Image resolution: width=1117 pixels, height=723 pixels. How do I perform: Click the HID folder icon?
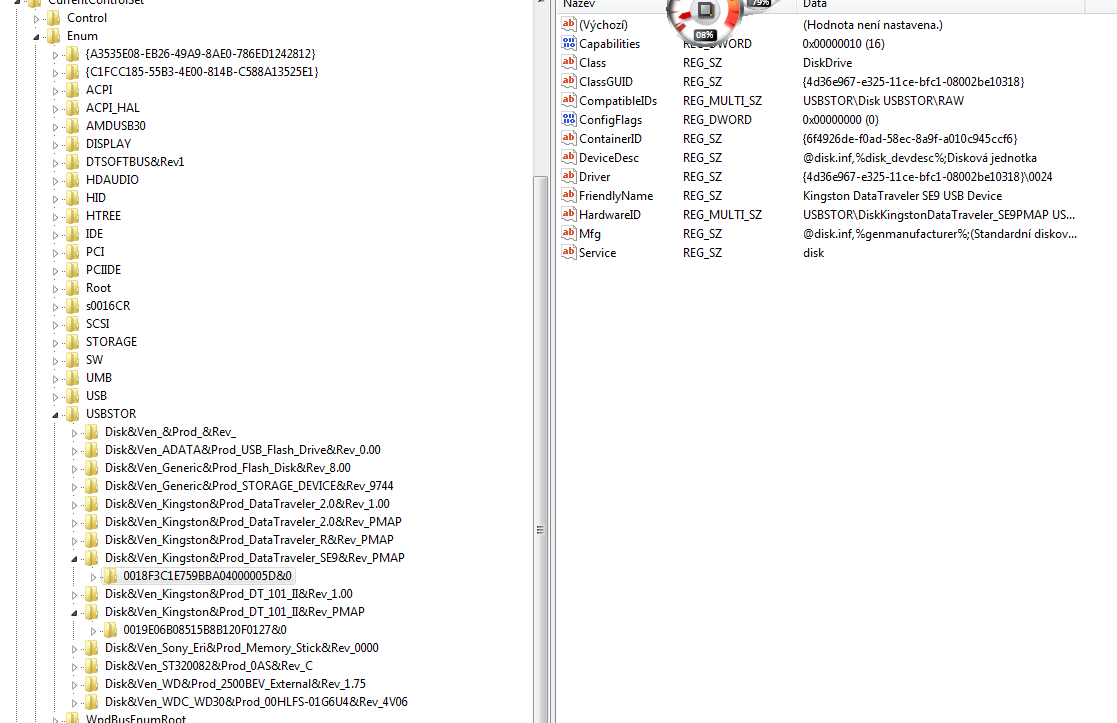click(73, 197)
